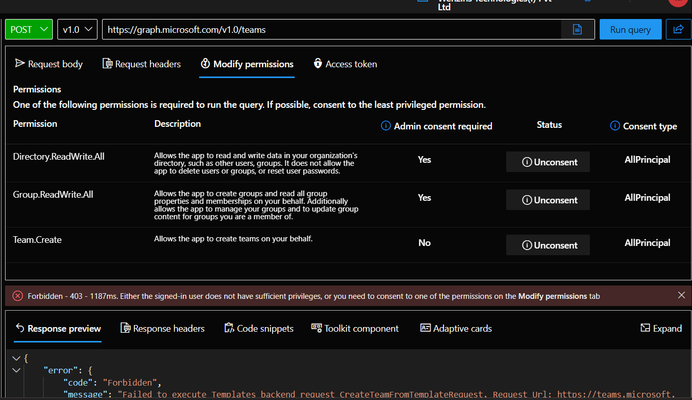Image resolution: width=692 pixels, height=400 pixels.
Task: Click the Response headers tab icon
Action: [125, 328]
